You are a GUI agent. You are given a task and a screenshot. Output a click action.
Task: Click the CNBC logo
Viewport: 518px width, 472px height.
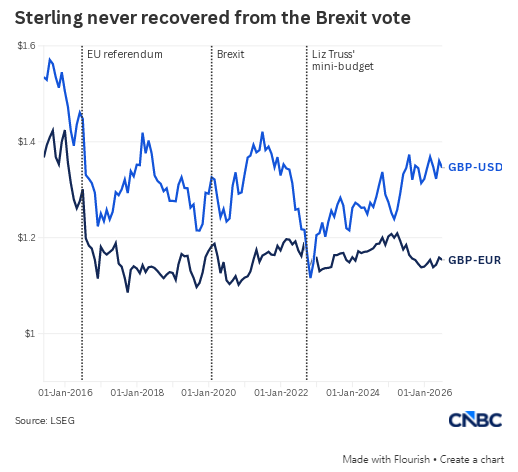(x=475, y=420)
